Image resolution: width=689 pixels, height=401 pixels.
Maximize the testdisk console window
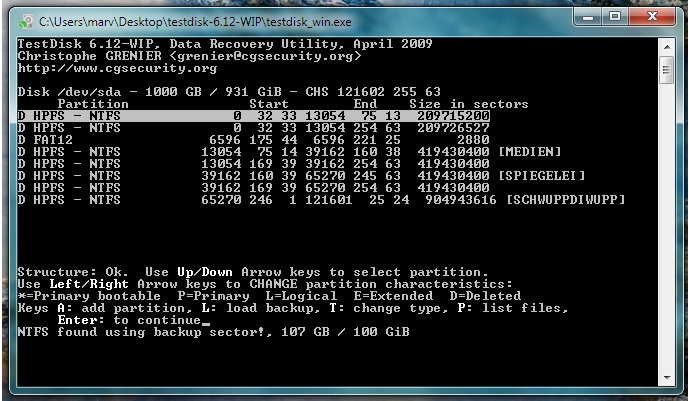click(615, 18)
